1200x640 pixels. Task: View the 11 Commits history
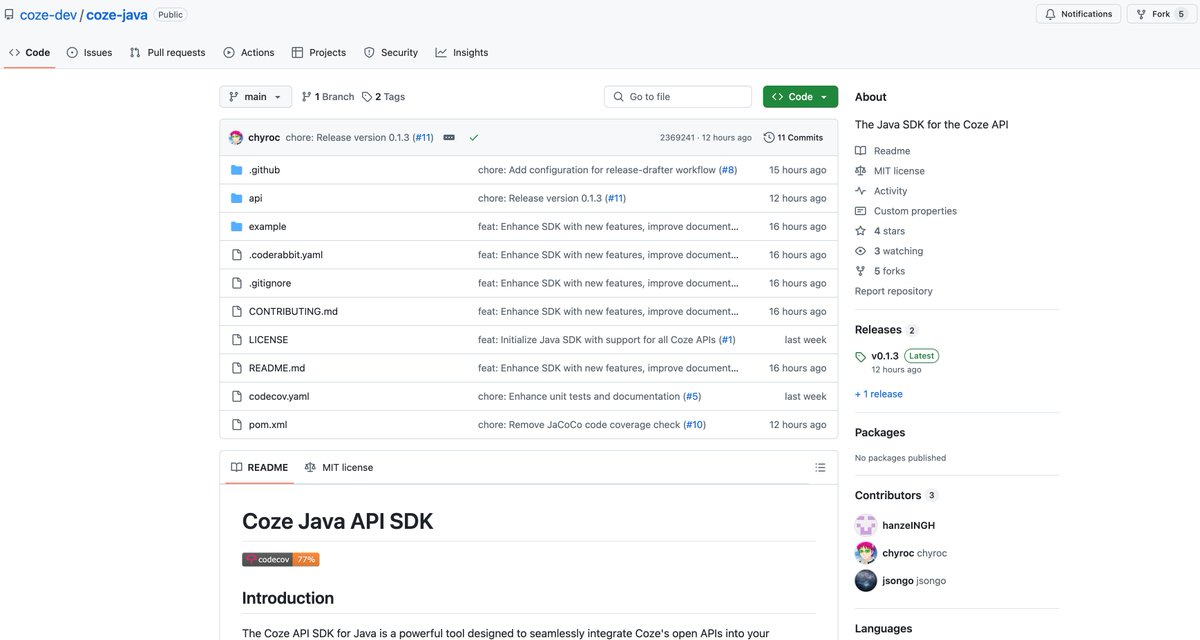[x=793, y=137]
